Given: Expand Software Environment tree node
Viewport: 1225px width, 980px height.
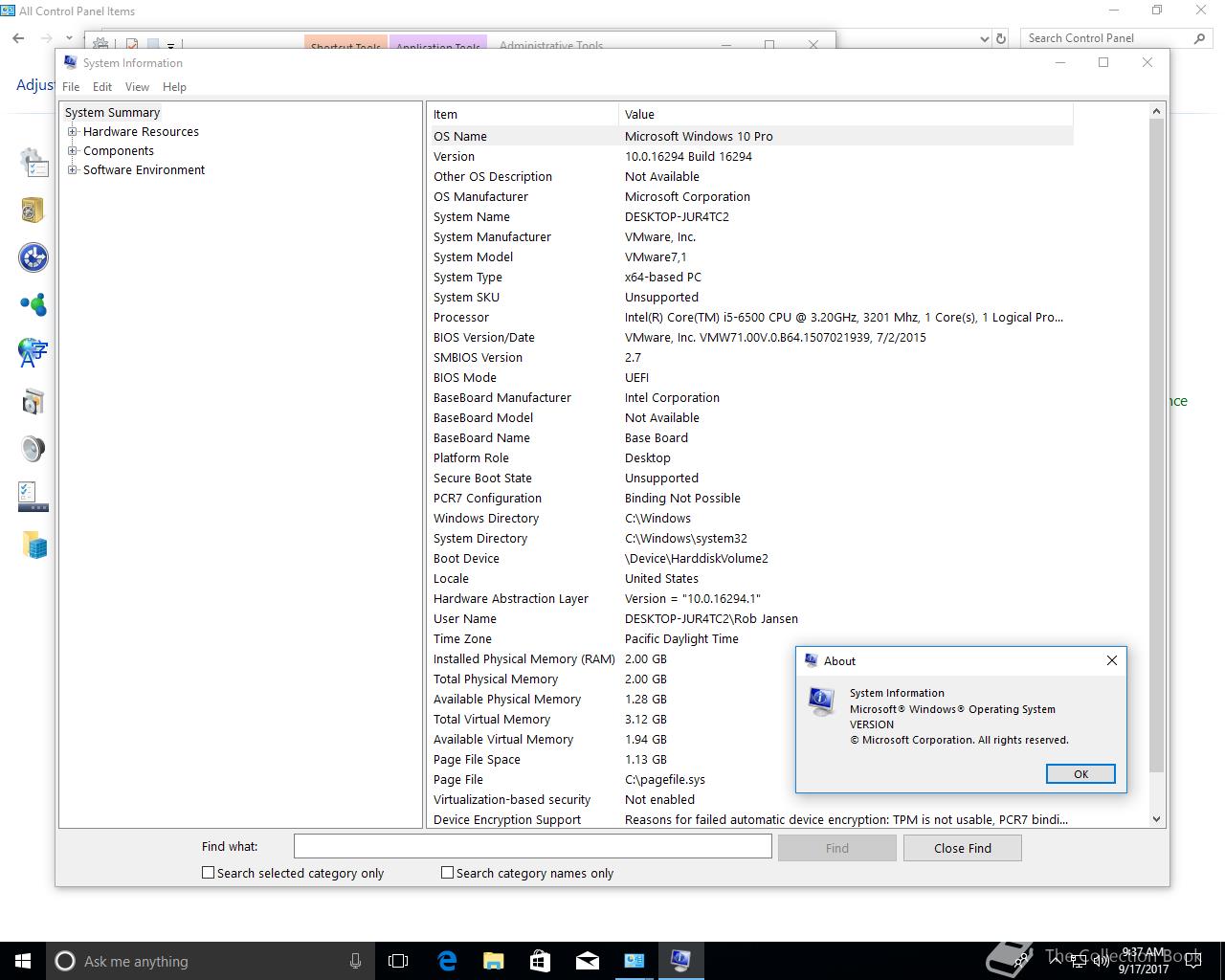Looking at the screenshot, I should 73,170.
